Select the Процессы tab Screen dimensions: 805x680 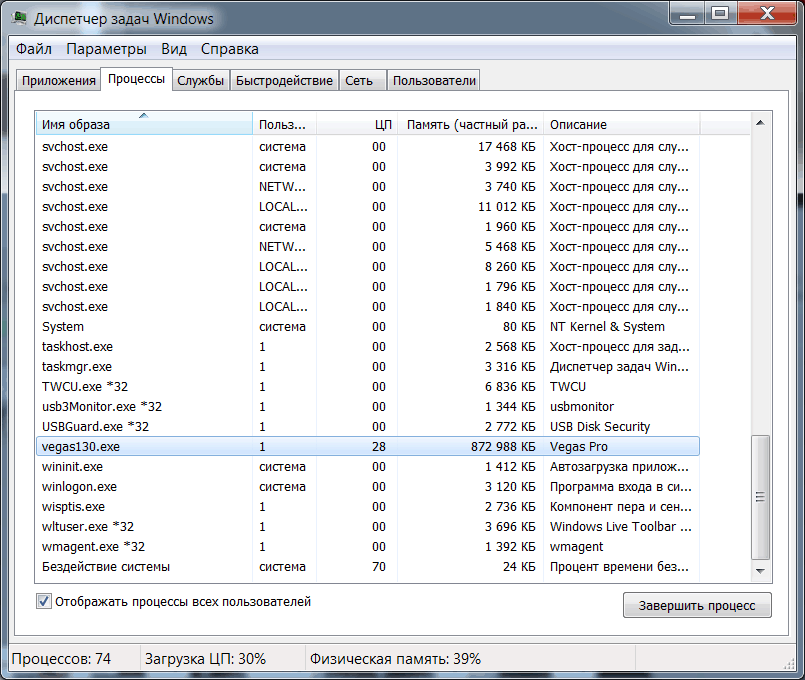136,79
